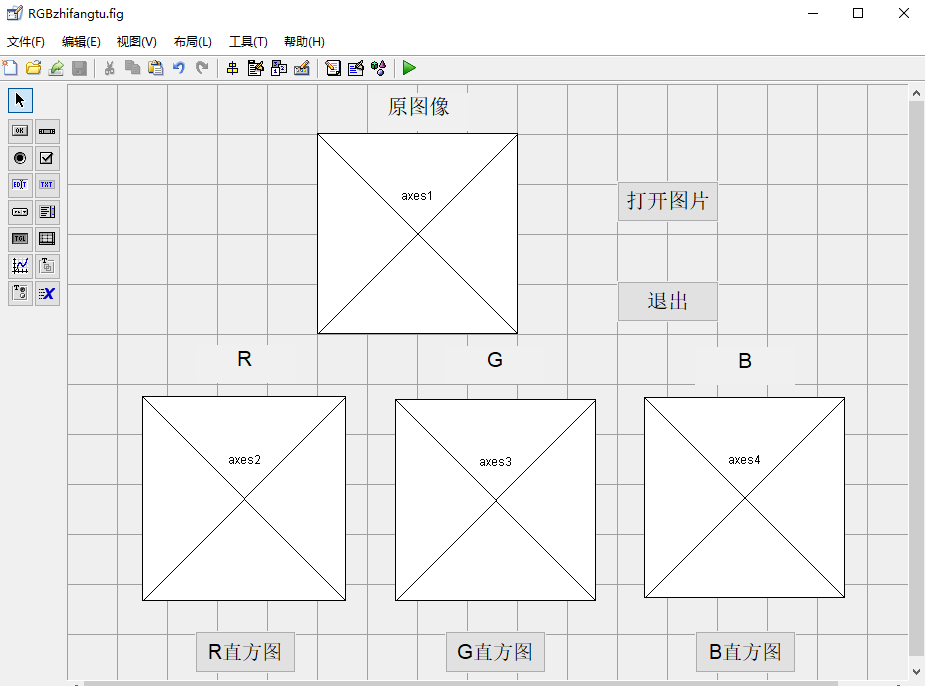Screen dimensions: 925x686
Task: Choose the Axes tool in the palette
Action: click(19, 265)
